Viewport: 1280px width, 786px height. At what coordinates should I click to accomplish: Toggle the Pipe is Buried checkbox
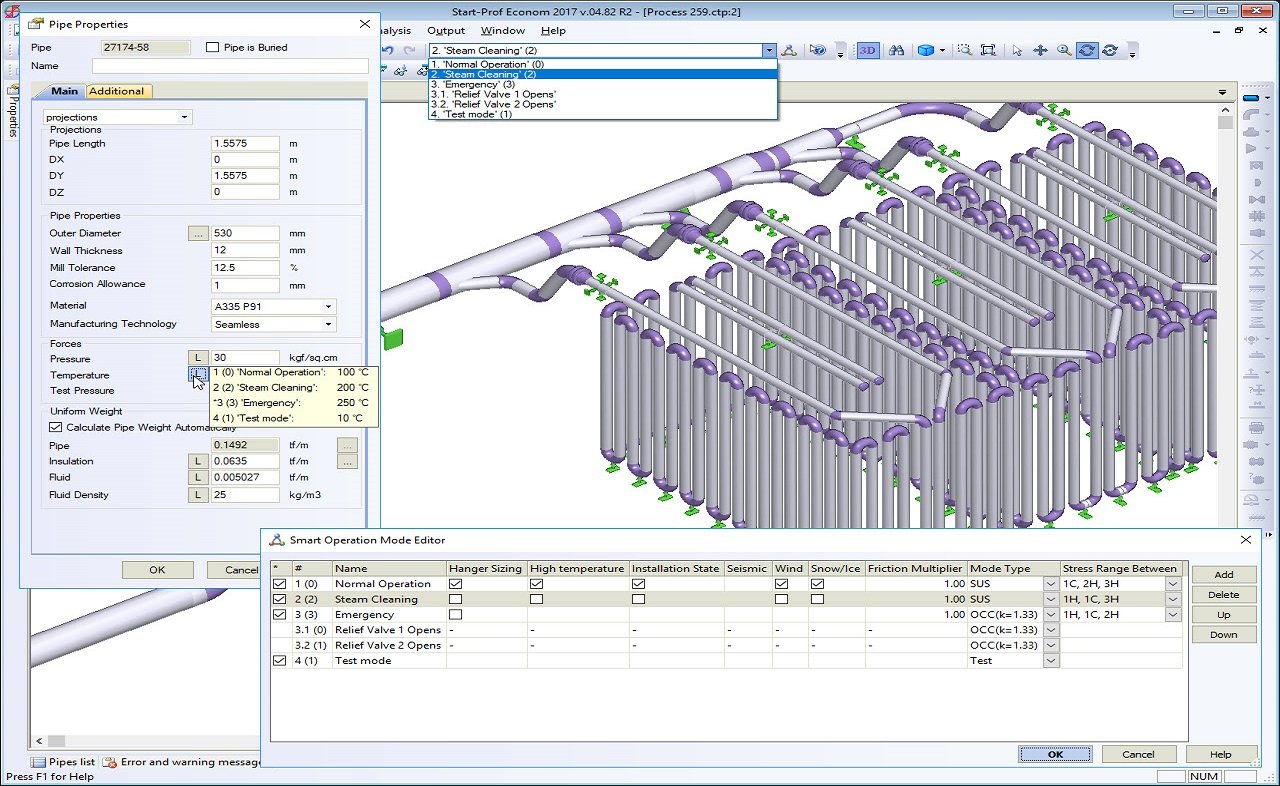(212, 47)
